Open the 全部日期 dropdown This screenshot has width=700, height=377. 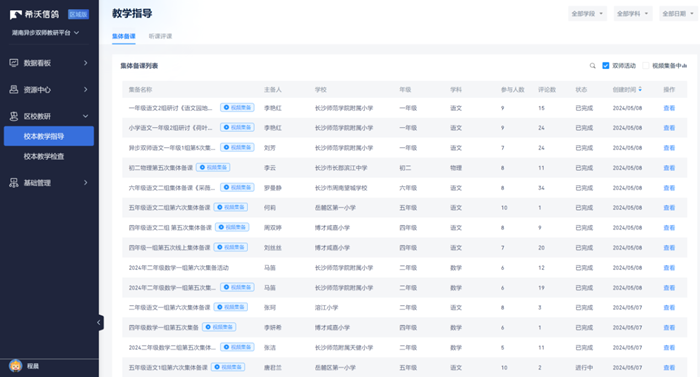pos(678,13)
